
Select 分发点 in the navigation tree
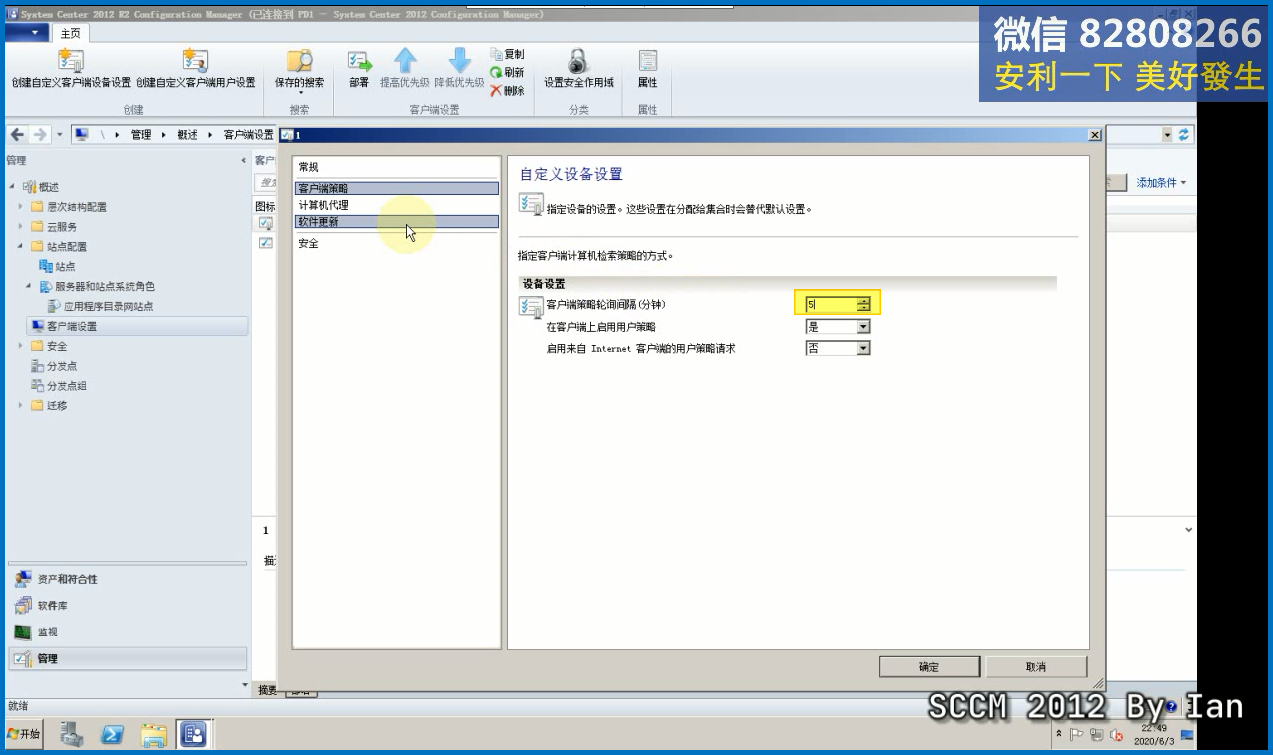[61, 366]
